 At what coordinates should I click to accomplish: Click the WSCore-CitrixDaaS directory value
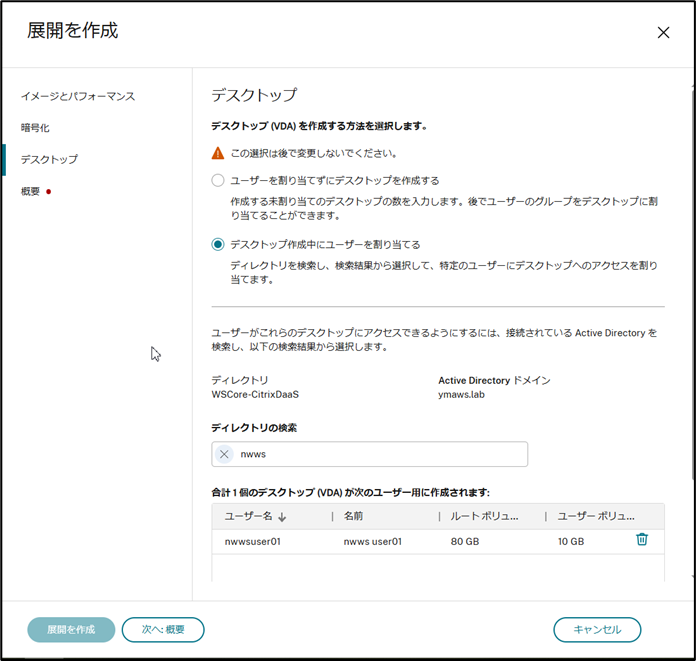pyautogui.click(x=255, y=394)
